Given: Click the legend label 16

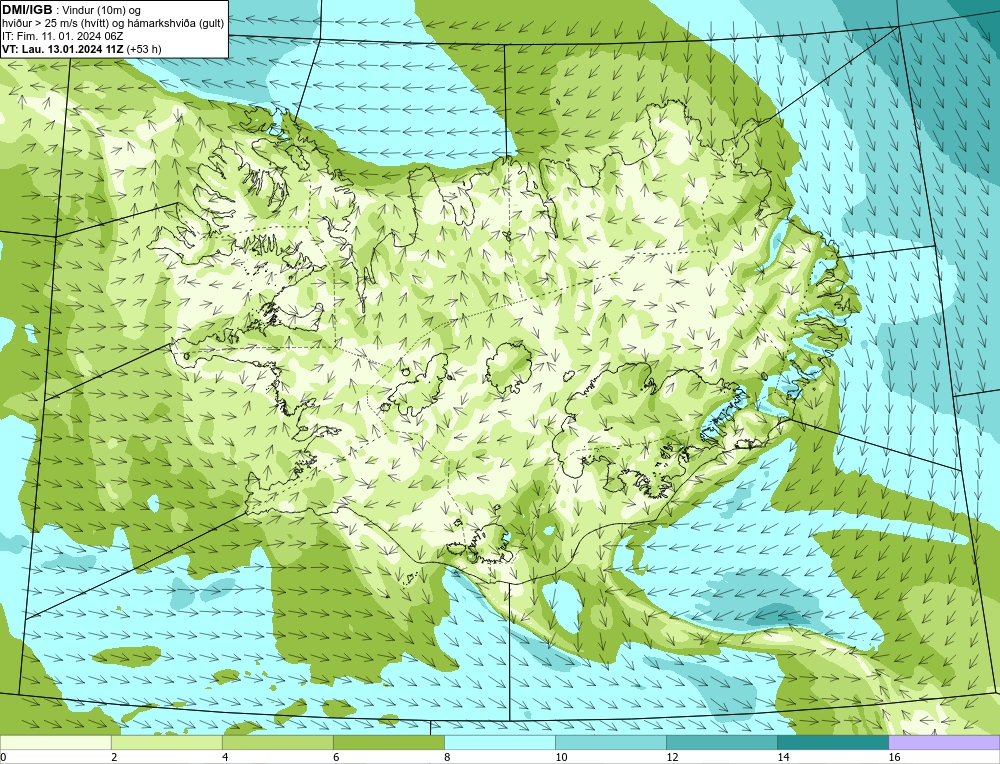Looking at the screenshot, I should pos(894,757).
